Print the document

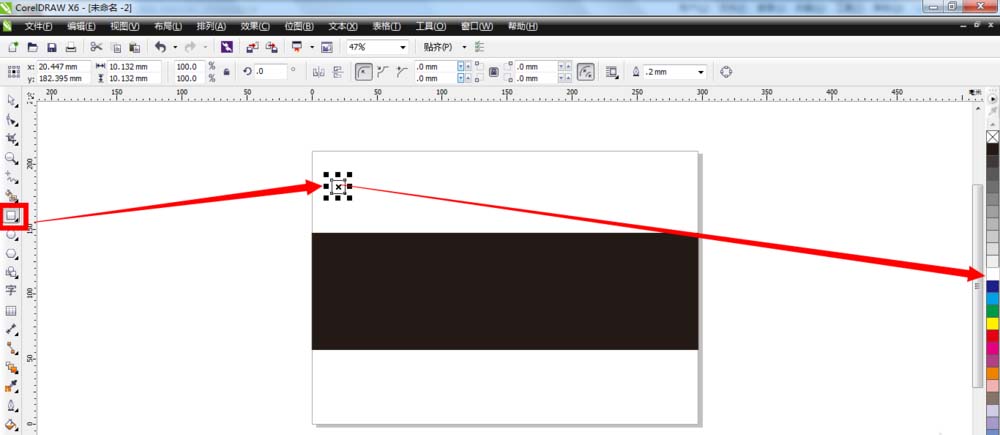[71, 47]
